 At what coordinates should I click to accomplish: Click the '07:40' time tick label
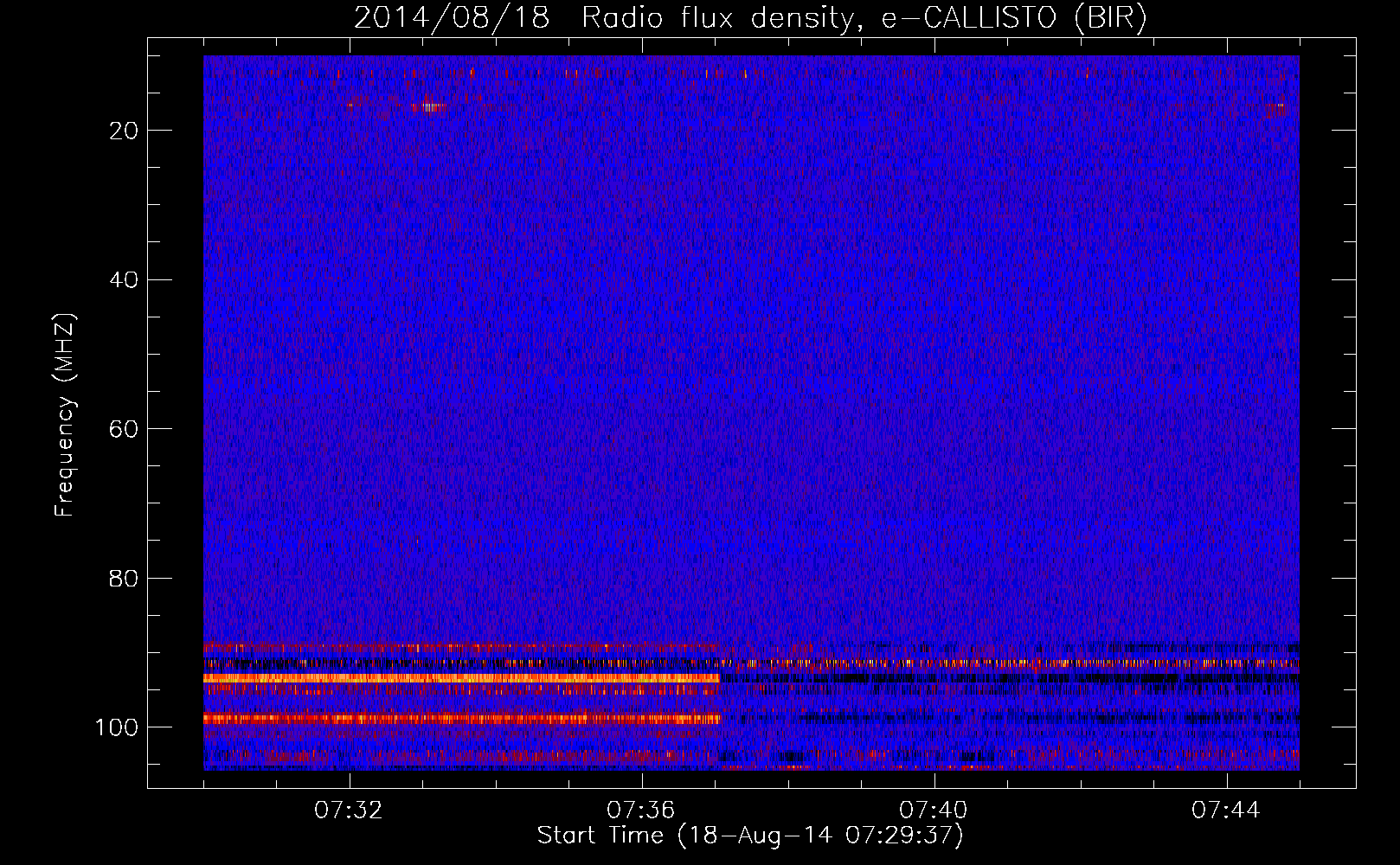click(x=934, y=811)
